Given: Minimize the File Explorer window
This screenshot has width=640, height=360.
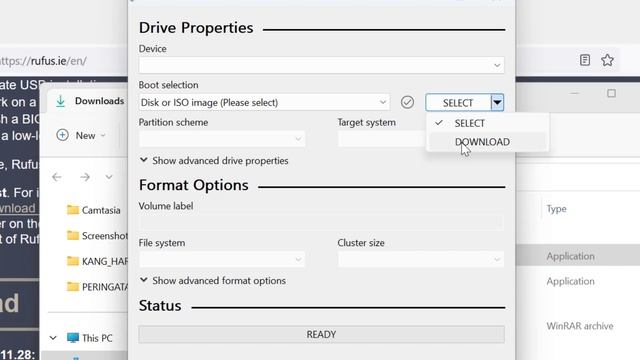Looking at the screenshot, I should 575,93.
